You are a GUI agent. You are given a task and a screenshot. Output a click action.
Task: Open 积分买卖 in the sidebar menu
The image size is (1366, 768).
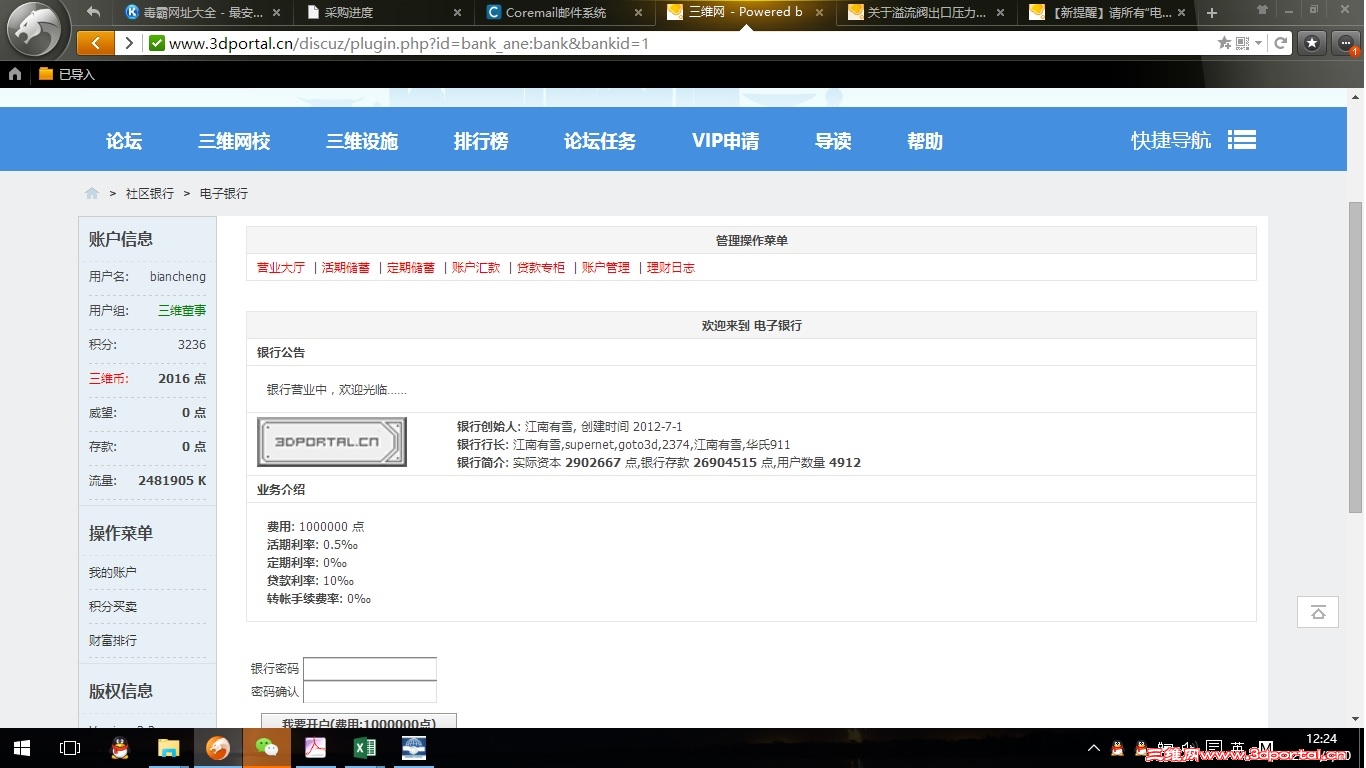(113, 607)
